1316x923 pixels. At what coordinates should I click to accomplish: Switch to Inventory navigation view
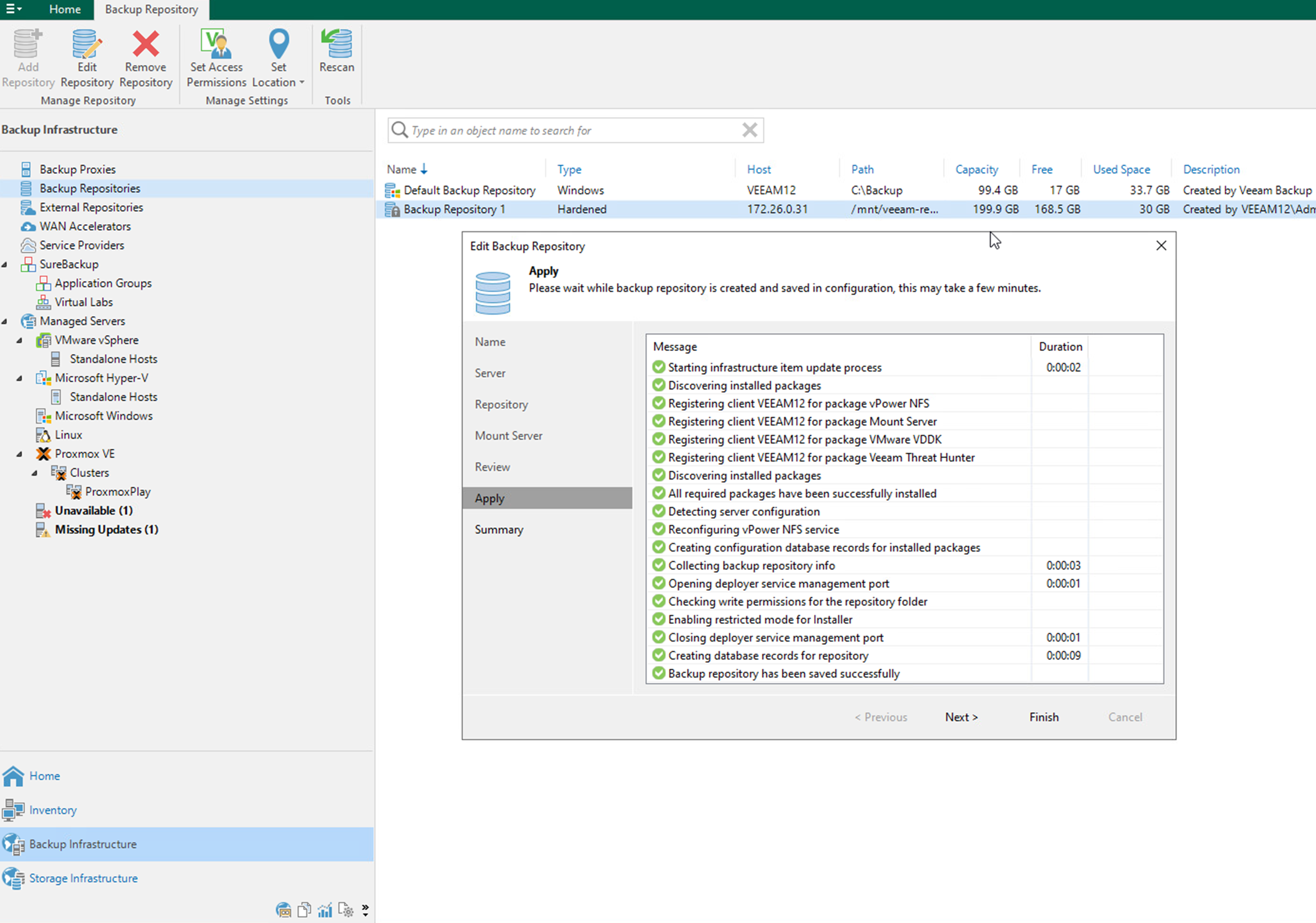[53, 810]
